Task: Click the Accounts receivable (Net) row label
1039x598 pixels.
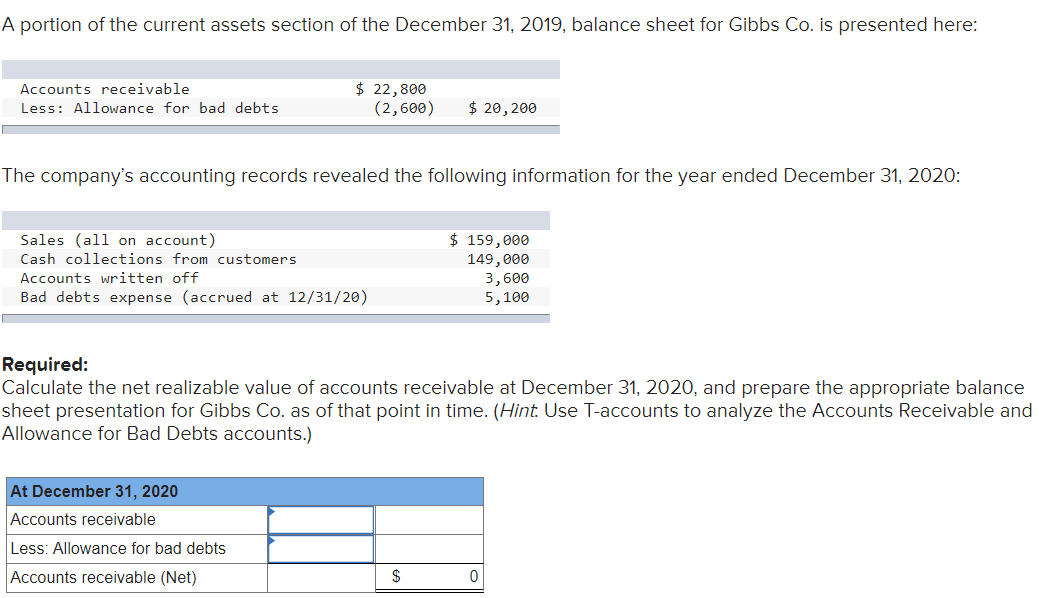Action: click(88, 577)
